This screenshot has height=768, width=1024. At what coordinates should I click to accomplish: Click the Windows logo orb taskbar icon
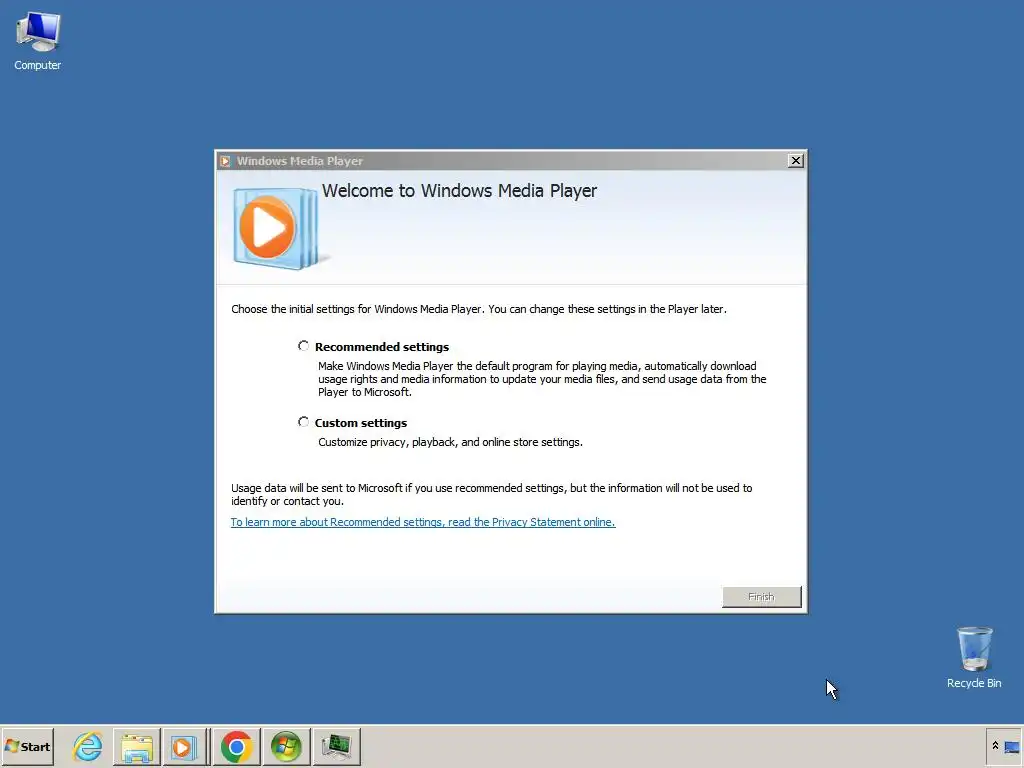(x=286, y=746)
